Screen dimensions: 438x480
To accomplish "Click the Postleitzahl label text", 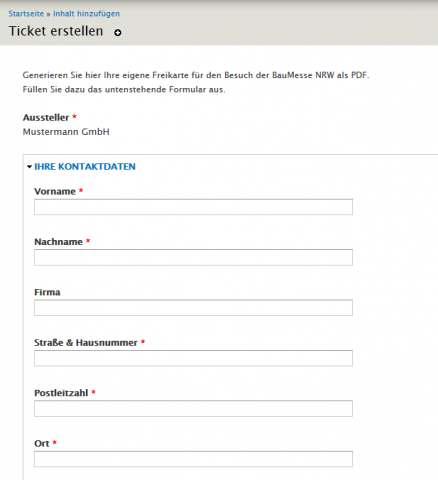I will (x=61, y=393).
